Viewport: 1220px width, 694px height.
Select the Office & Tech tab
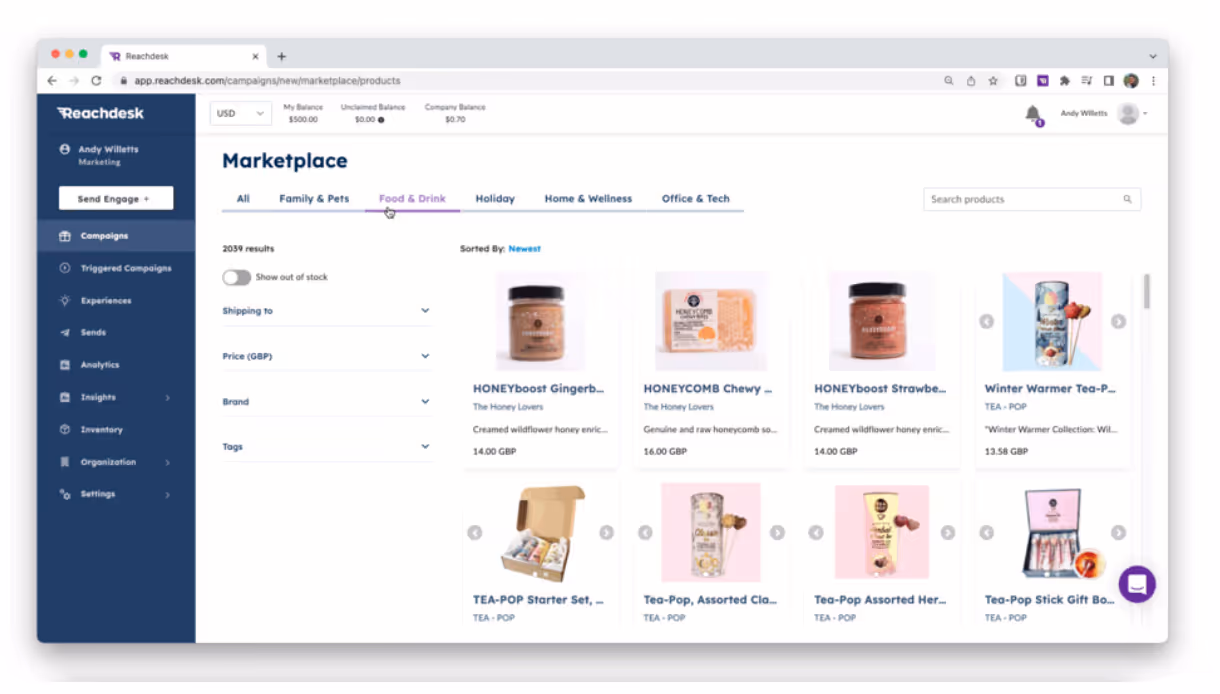[696, 199]
